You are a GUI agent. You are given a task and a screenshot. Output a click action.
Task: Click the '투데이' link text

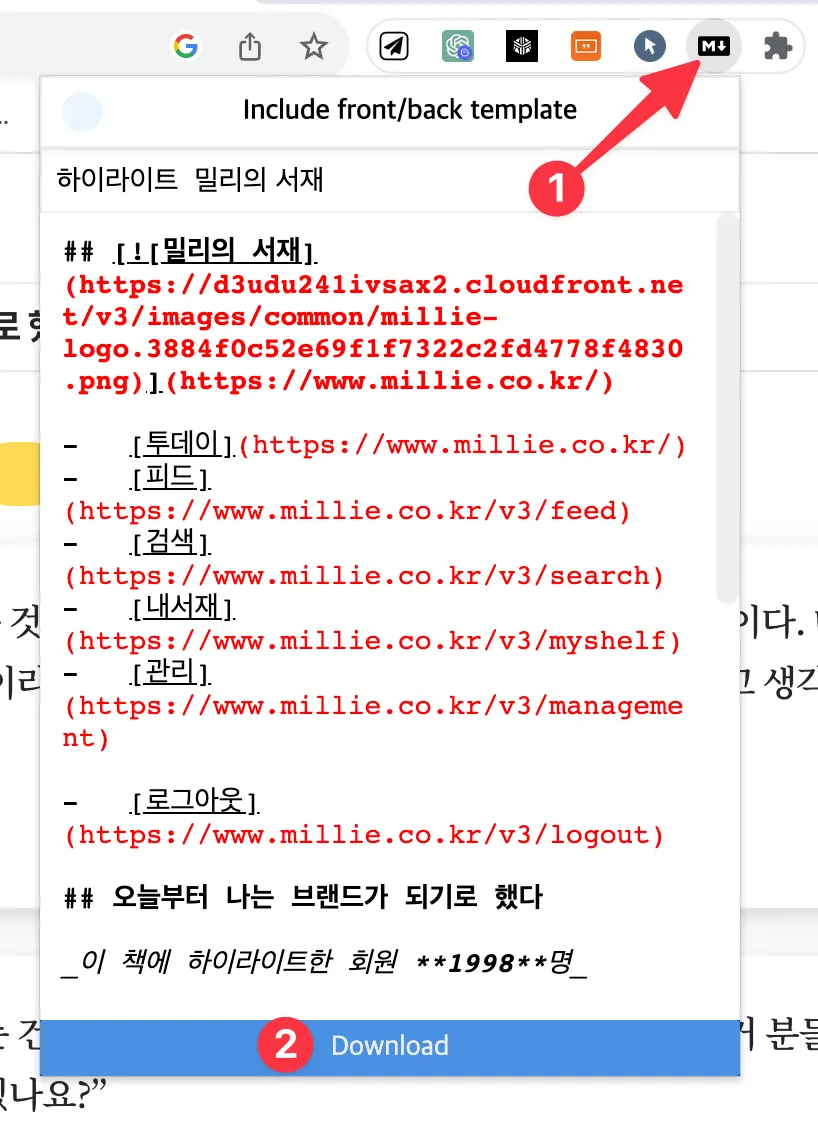click(182, 443)
